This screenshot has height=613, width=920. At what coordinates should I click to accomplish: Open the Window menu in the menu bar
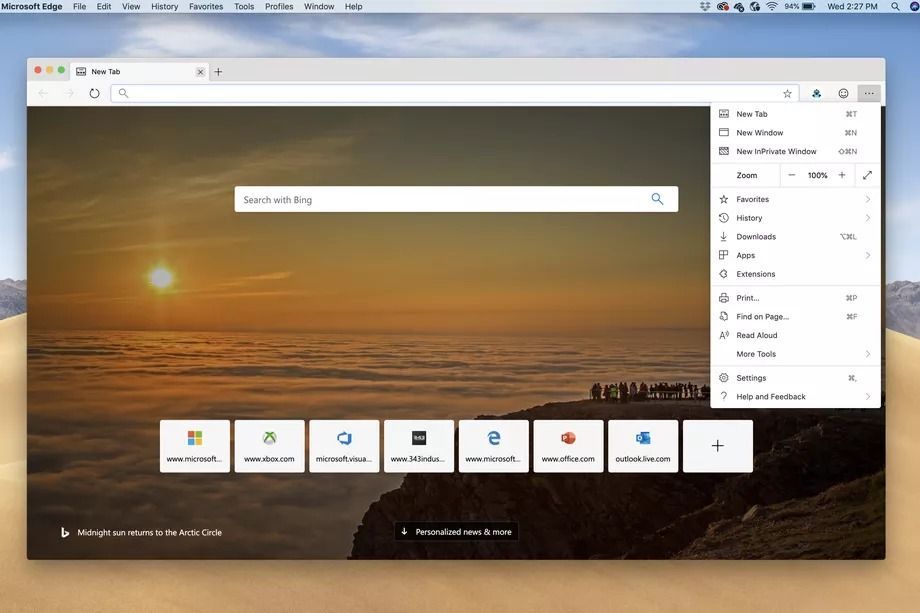click(x=318, y=6)
